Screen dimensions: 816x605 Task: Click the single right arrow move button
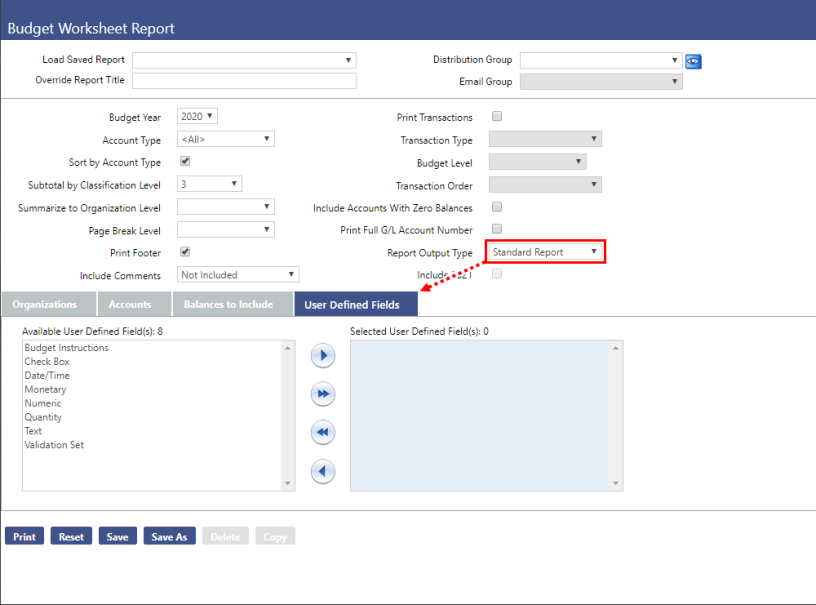click(322, 356)
